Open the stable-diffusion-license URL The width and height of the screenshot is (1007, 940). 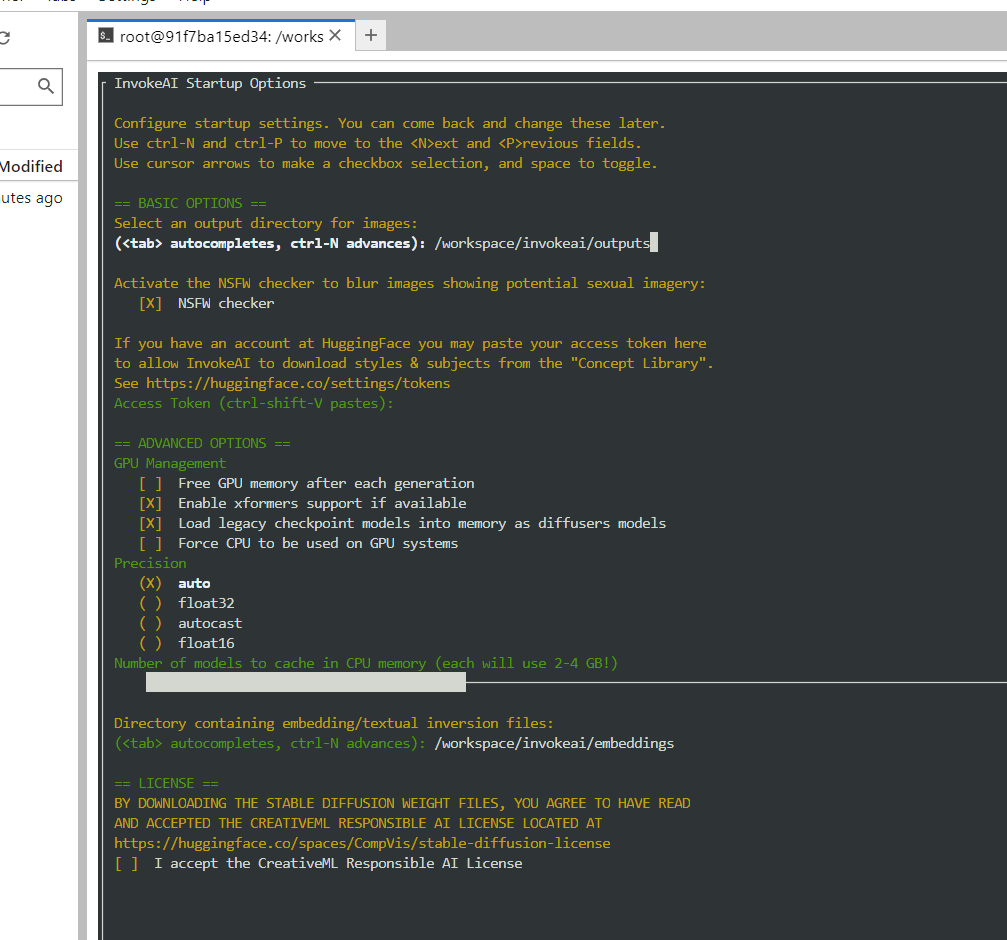362,843
